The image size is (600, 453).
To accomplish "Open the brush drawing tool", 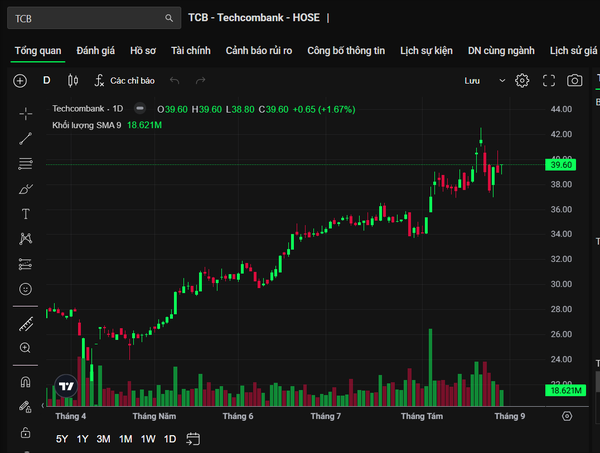I will pyautogui.click(x=26, y=189).
